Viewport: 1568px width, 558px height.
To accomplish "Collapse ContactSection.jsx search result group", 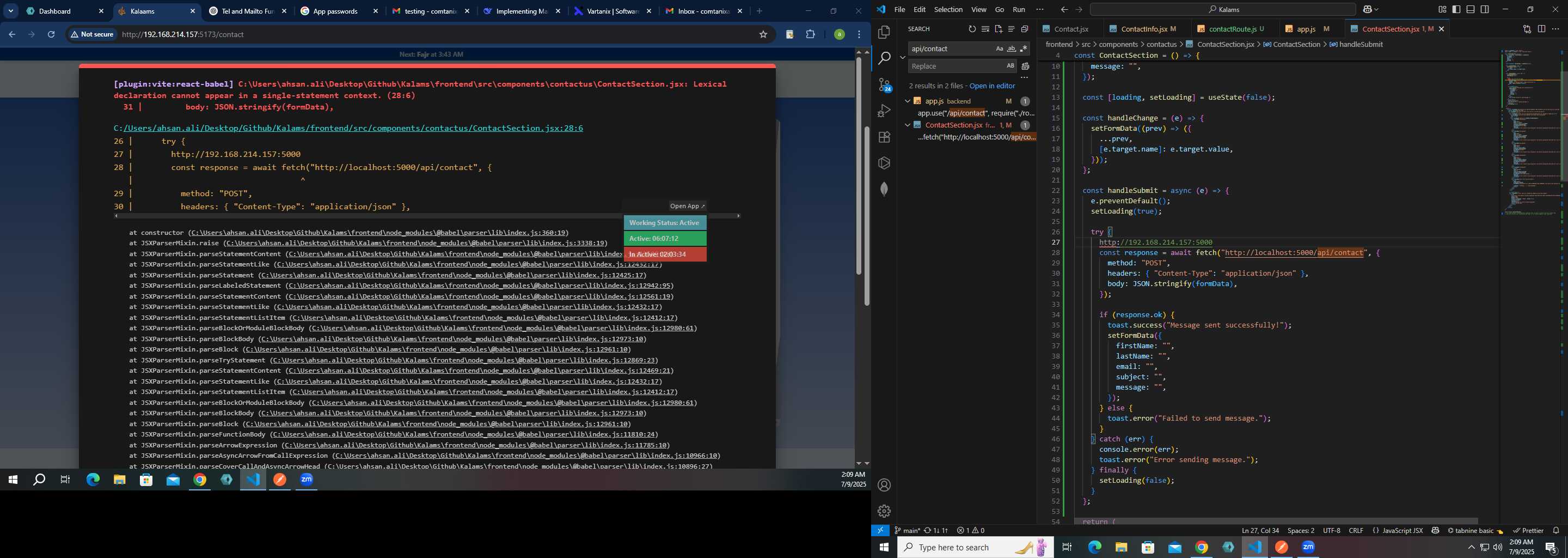I will coord(907,125).
